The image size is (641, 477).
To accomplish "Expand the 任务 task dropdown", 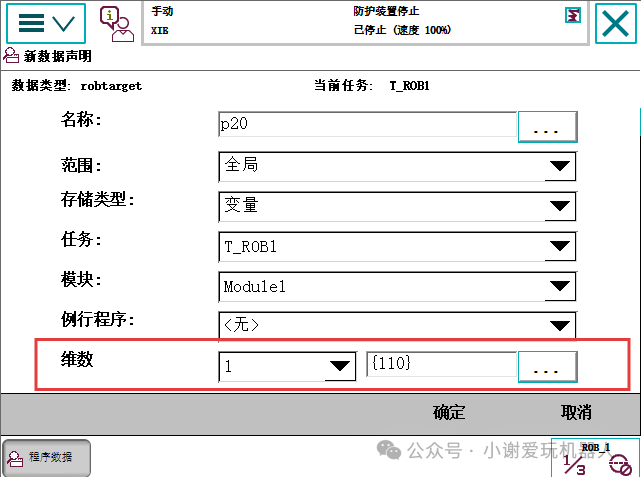I will [x=397, y=246].
